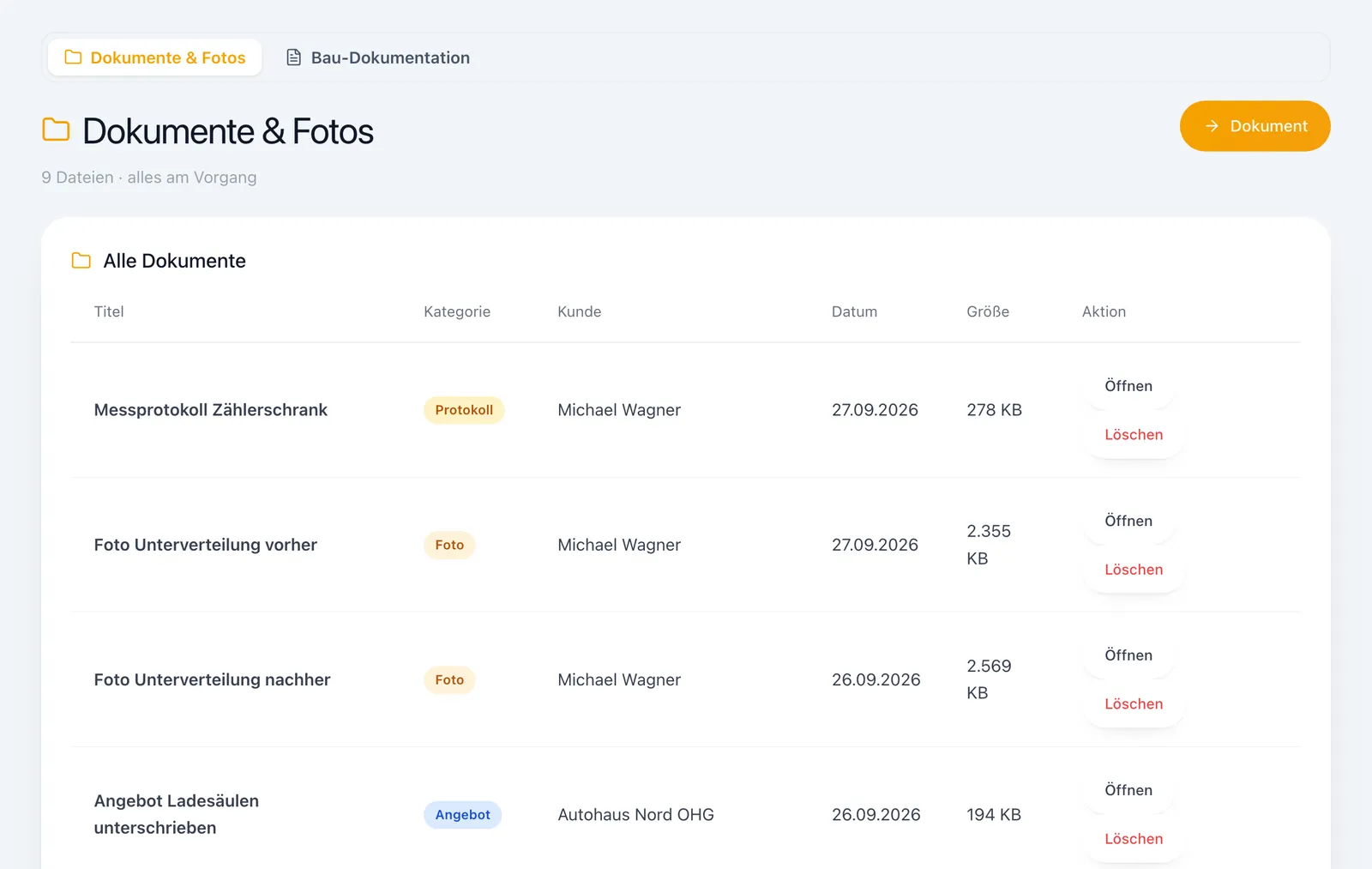Delete the Messprotokoll Zählerschrank entry

tap(1134, 435)
